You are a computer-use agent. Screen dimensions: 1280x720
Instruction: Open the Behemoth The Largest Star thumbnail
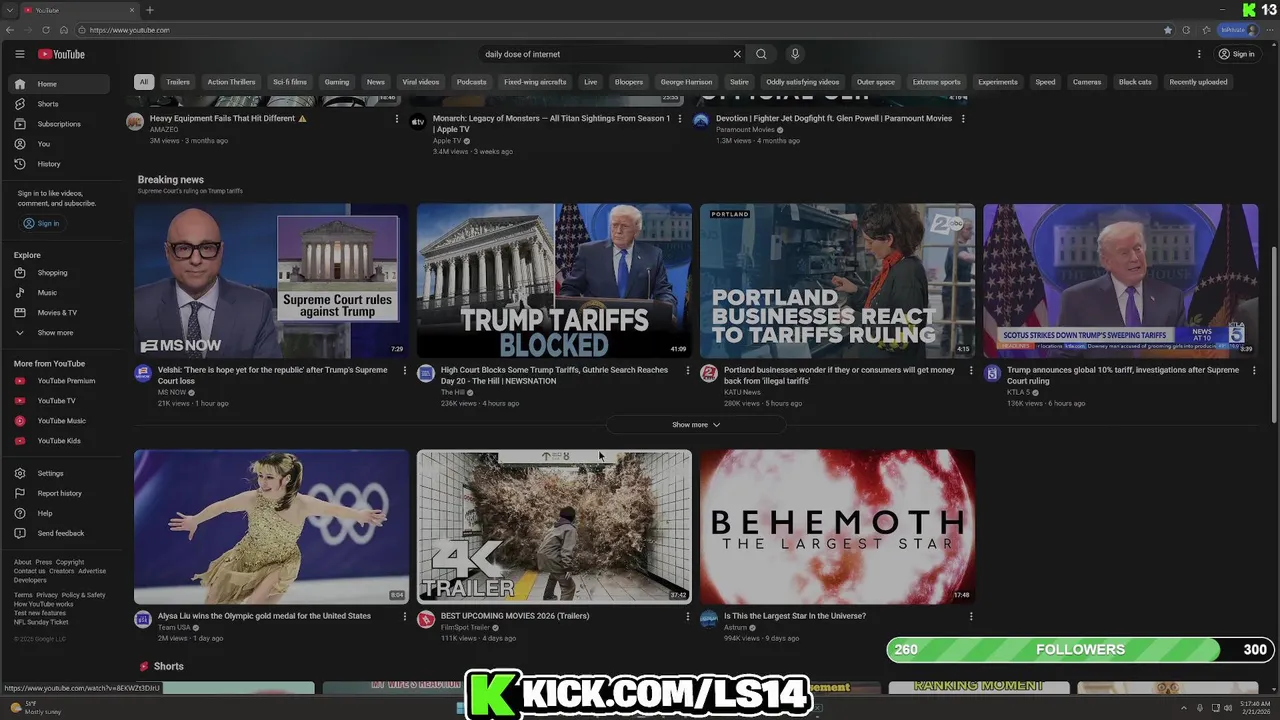(837, 527)
